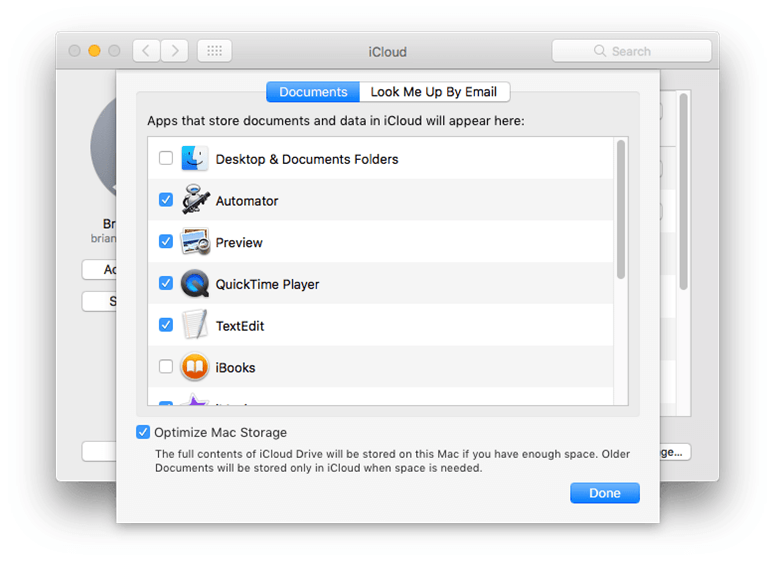
Task: Enable Desktop & Documents Folders checkbox
Action: tap(166, 158)
